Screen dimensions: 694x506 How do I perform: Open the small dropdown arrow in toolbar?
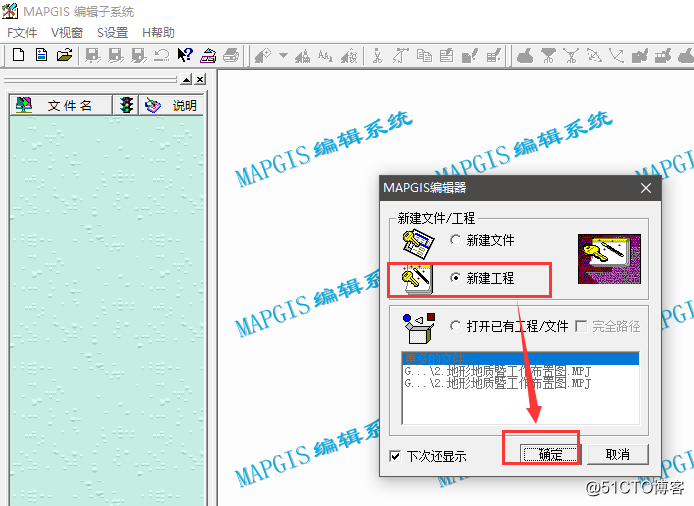click(283, 56)
